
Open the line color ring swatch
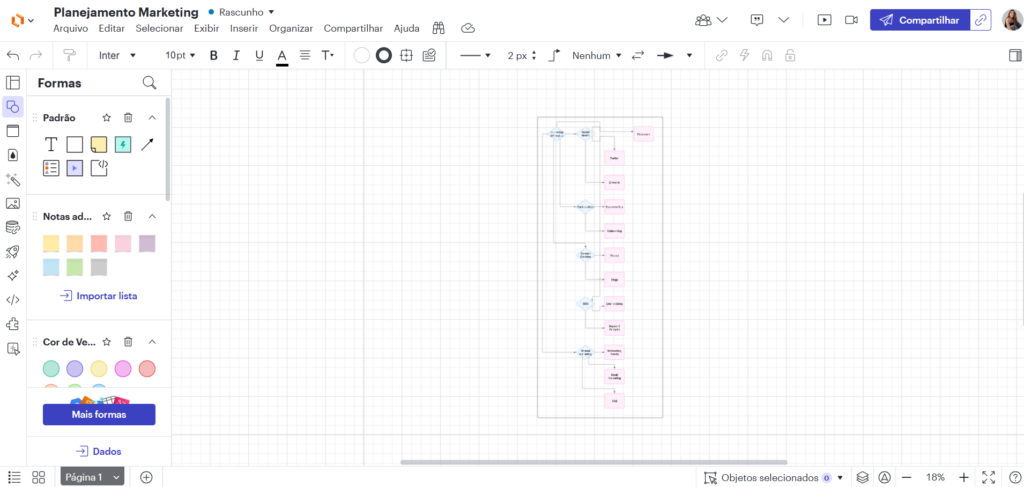pos(384,55)
